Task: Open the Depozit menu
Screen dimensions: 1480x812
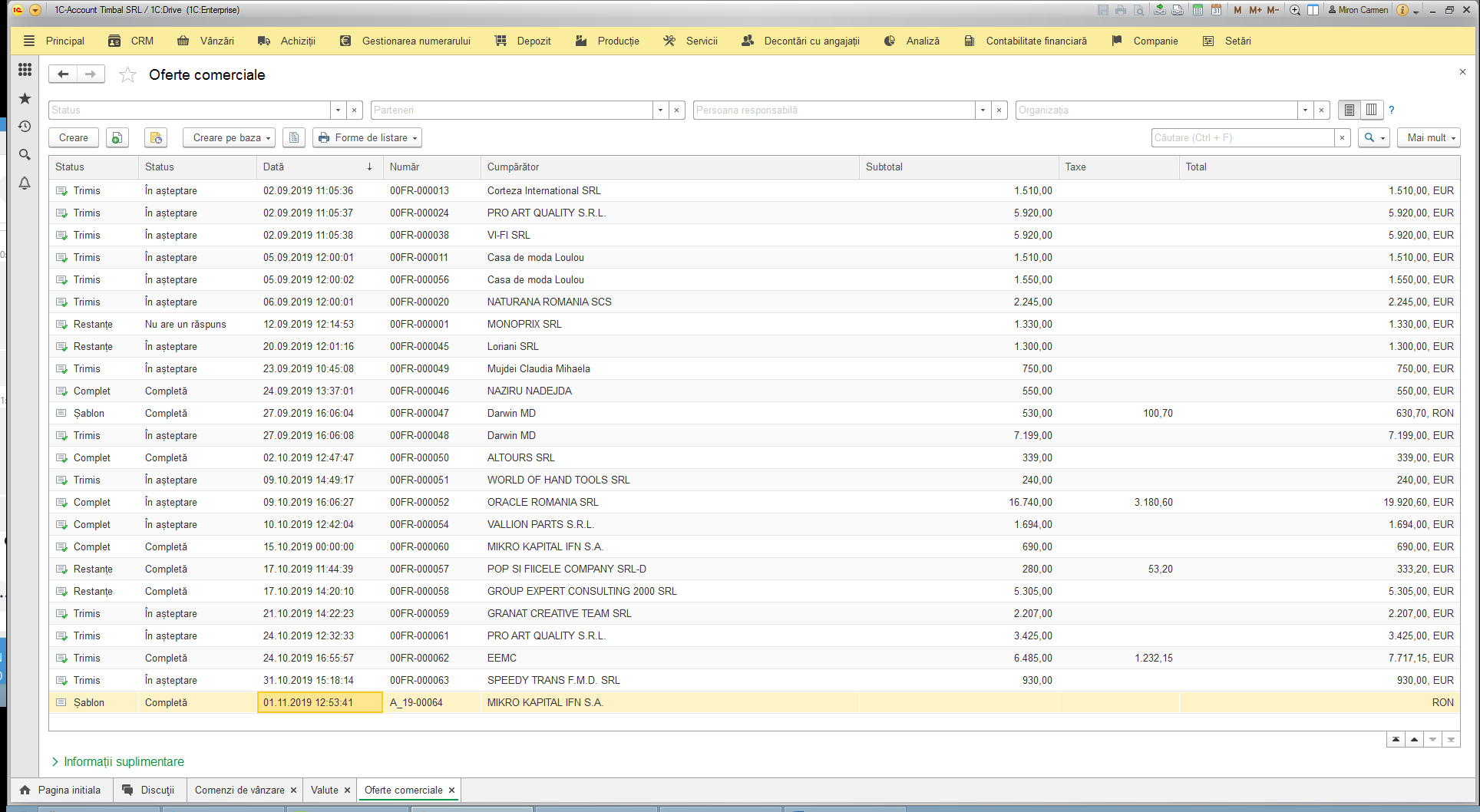Action: (x=523, y=41)
